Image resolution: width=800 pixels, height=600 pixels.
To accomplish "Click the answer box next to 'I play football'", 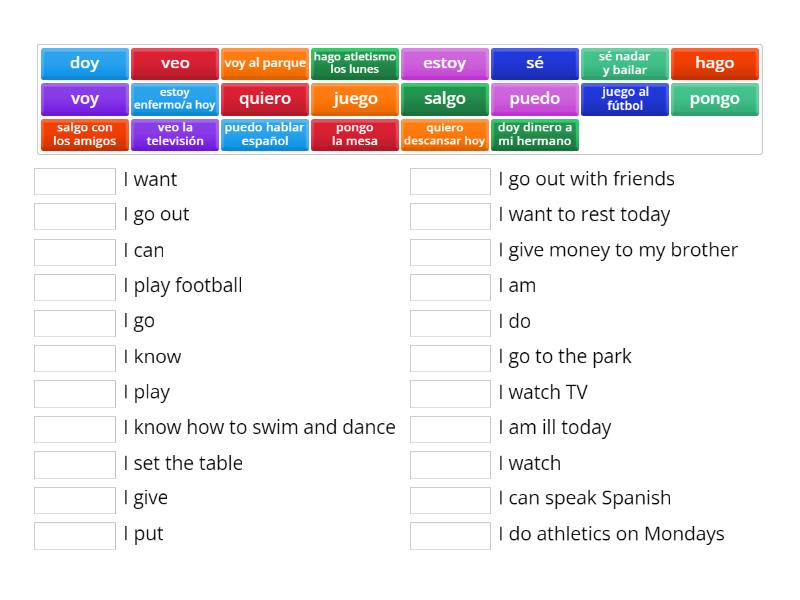I will coord(74,287).
